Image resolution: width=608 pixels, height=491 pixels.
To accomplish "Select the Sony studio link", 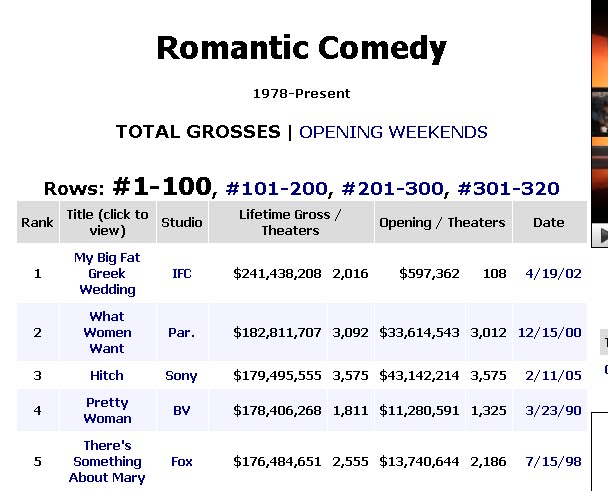I will 182,375.
